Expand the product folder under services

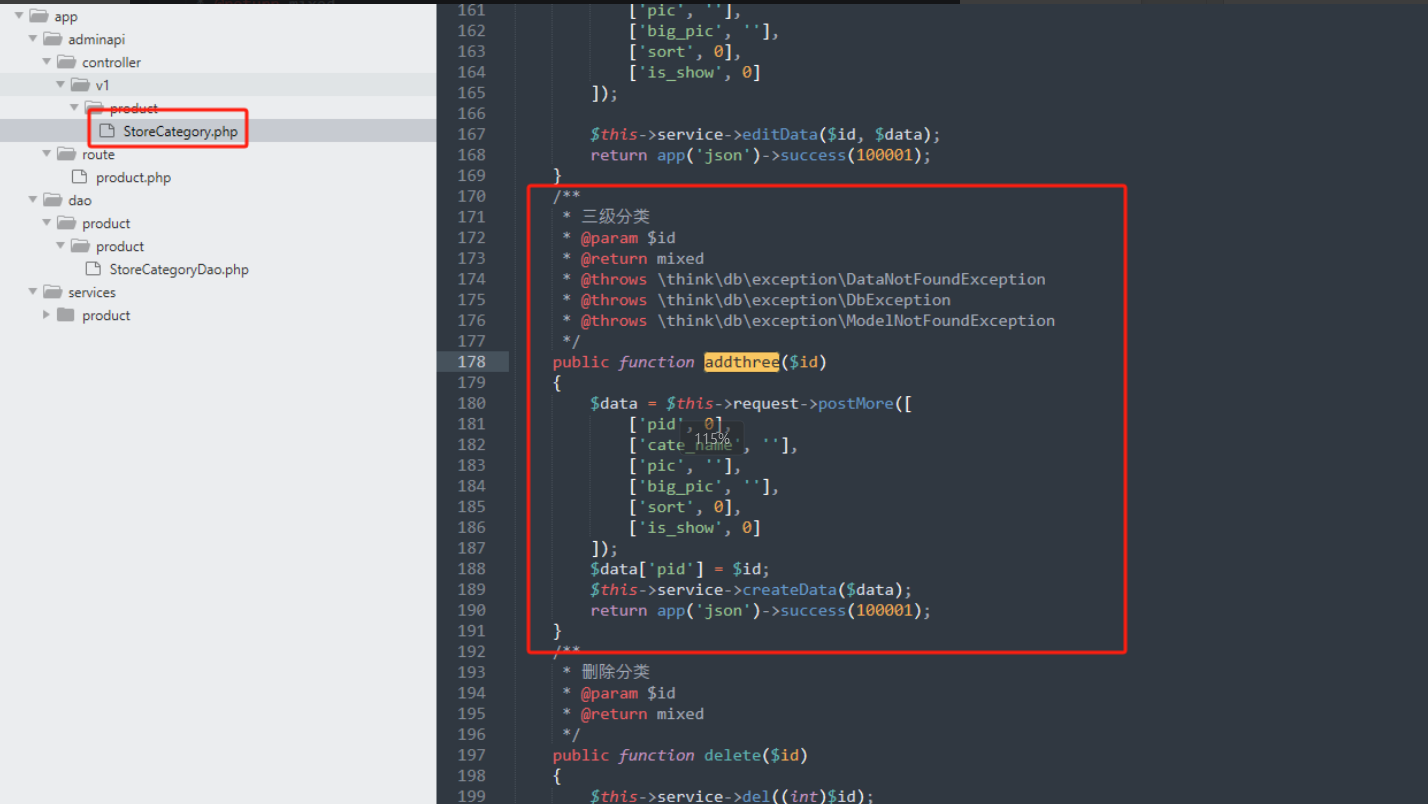point(47,315)
